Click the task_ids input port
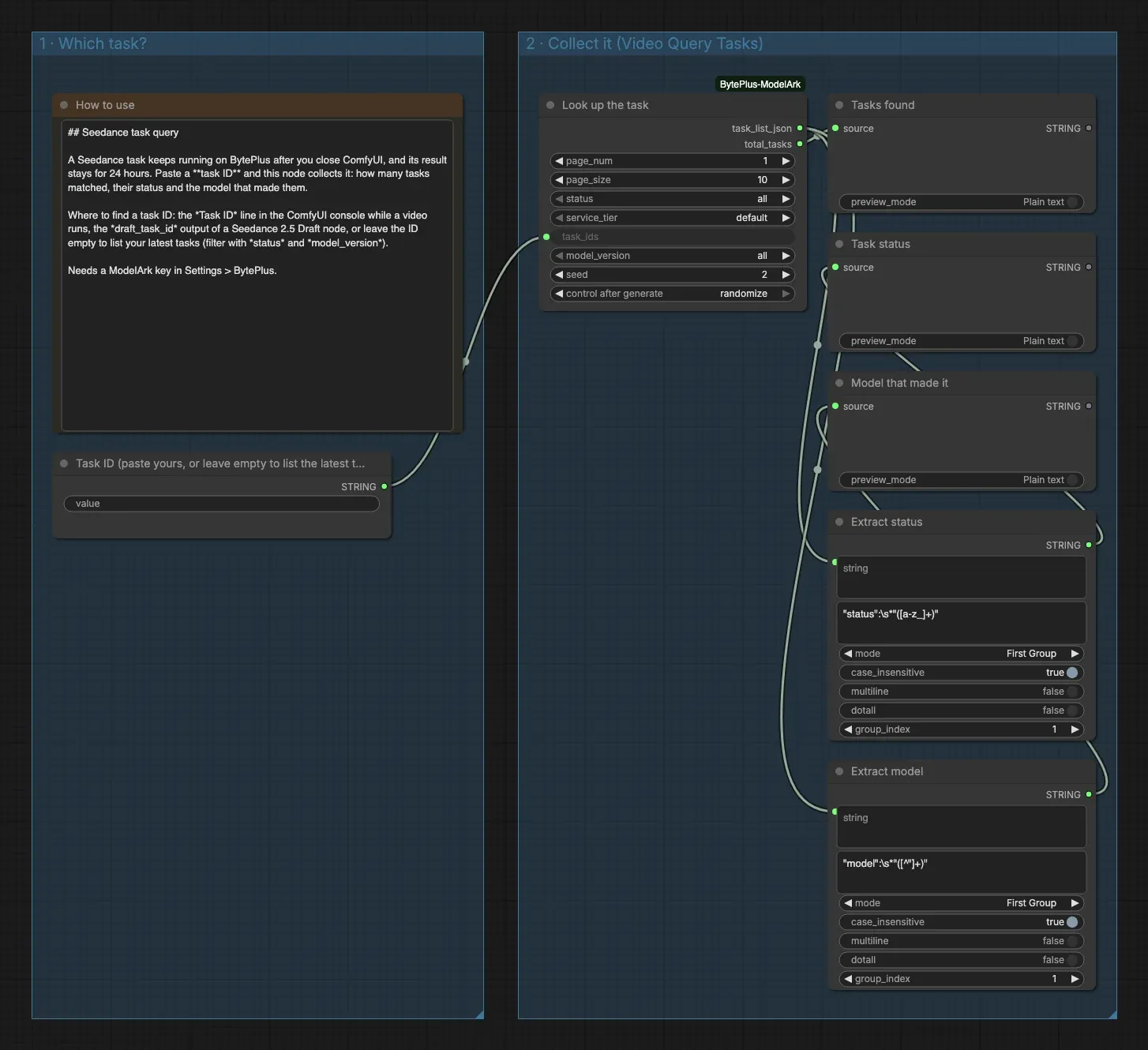Viewport: 1148px width, 1050px height. pos(546,237)
